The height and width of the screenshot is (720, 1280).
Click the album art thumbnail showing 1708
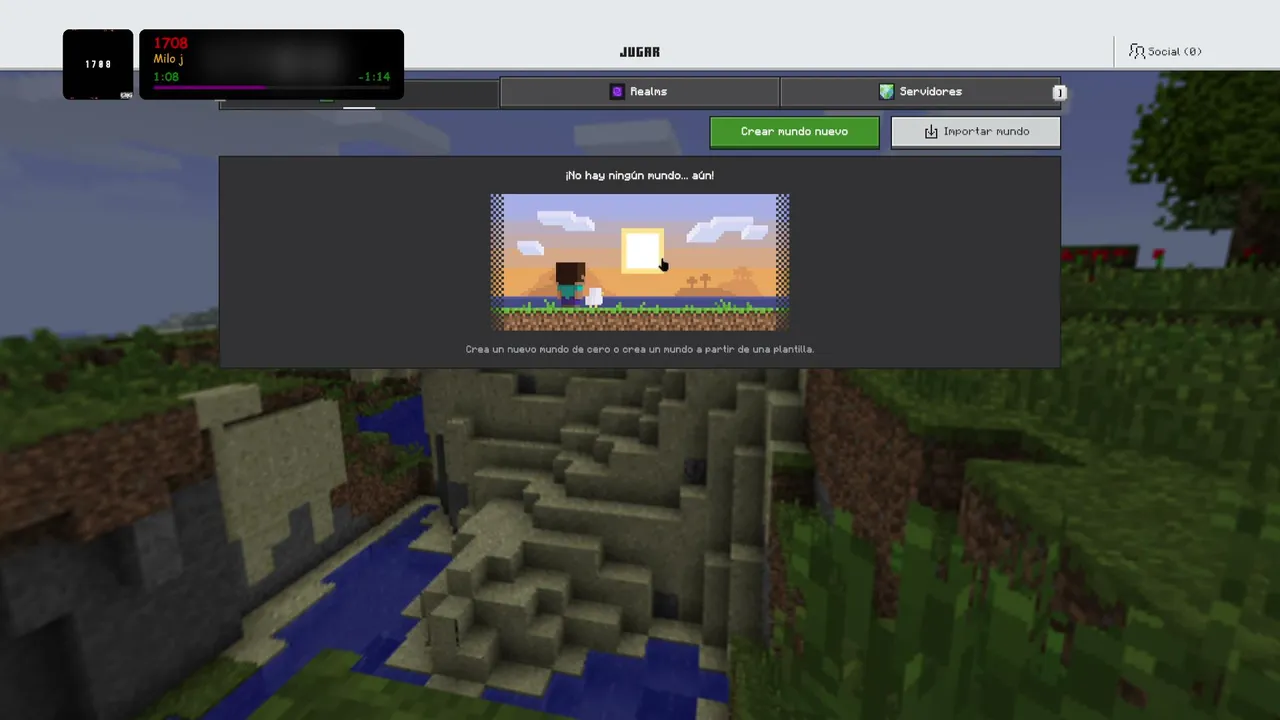pyautogui.click(x=98, y=65)
